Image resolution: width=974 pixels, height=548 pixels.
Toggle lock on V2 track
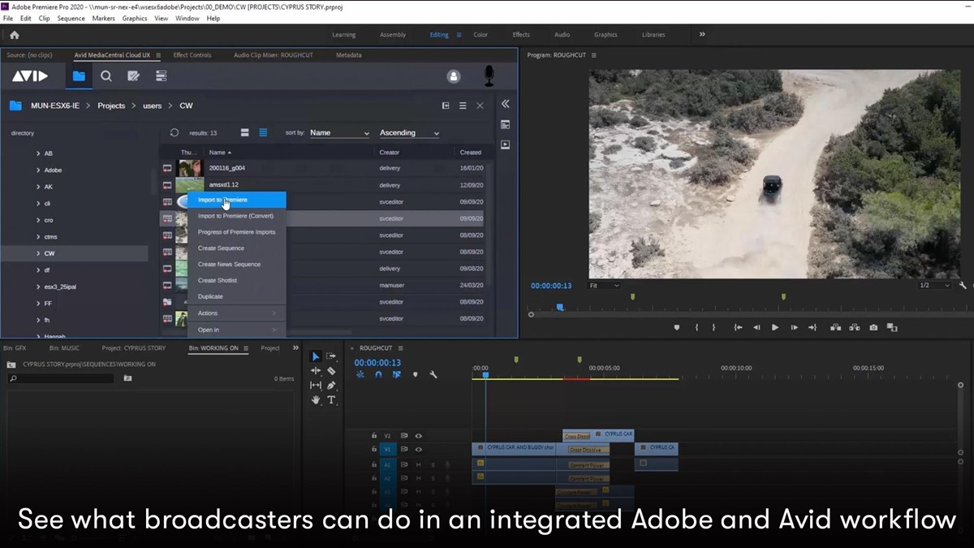(x=374, y=436)
